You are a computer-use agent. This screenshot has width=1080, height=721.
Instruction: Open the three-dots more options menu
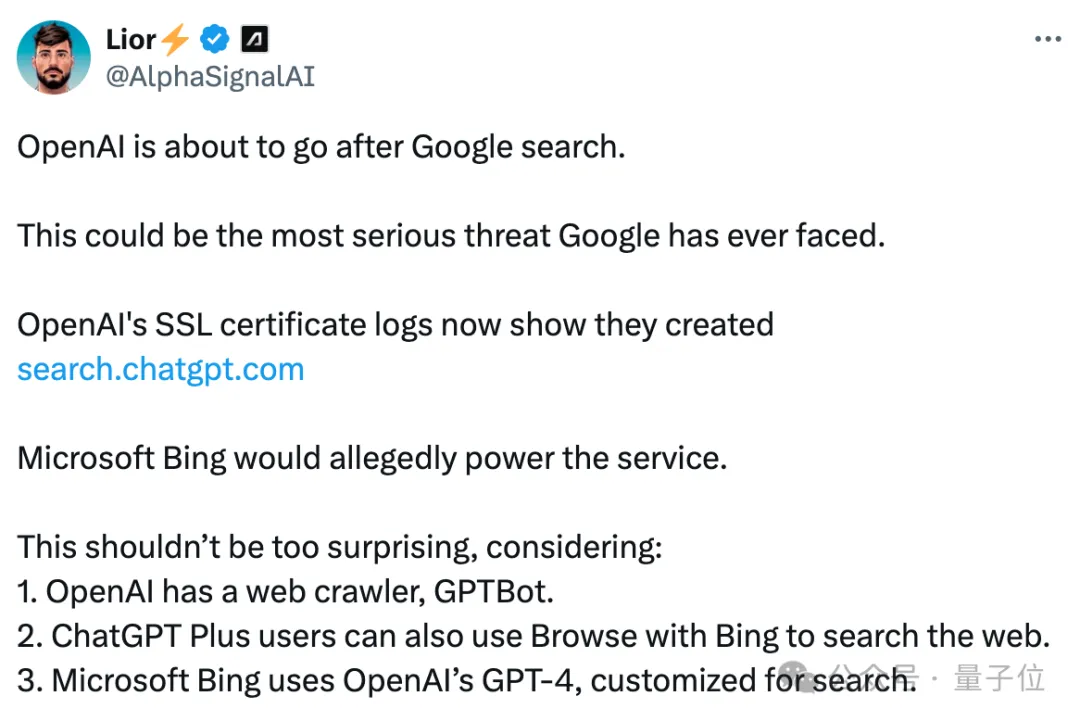click(x=1048, y=39)
